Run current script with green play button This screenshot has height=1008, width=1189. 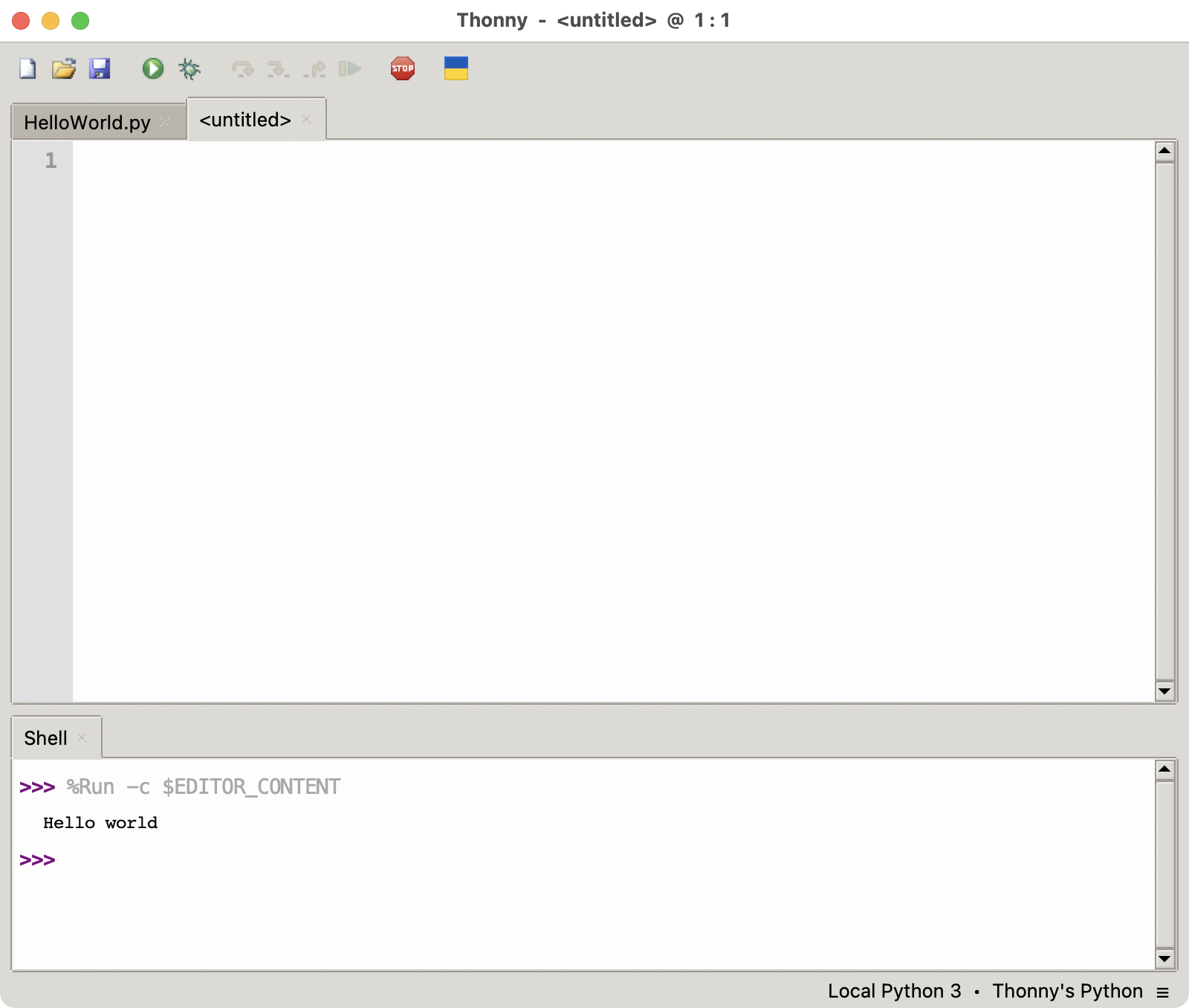click(153, 69)
